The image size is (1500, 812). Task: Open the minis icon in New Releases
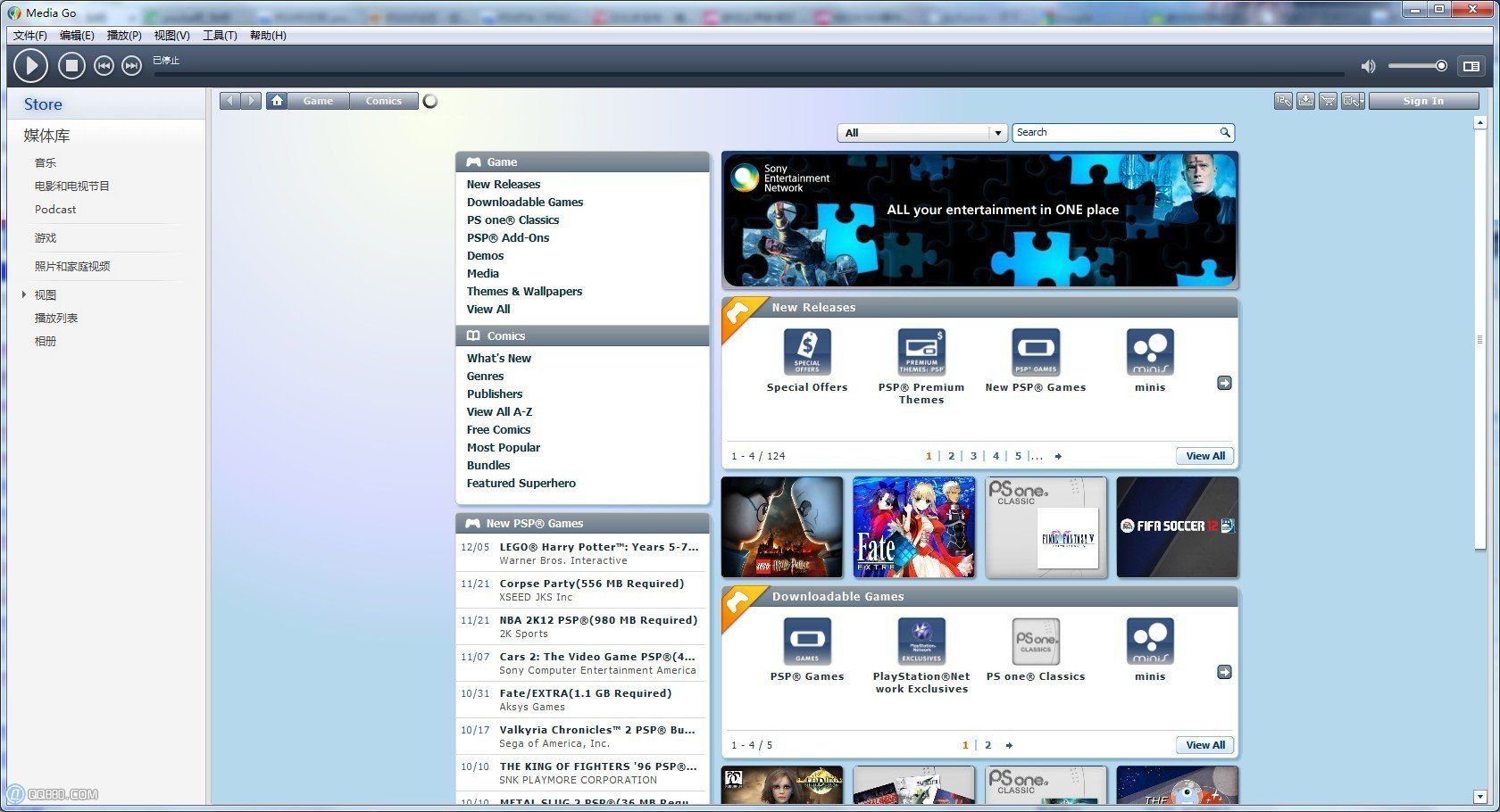pos(1150,352)
